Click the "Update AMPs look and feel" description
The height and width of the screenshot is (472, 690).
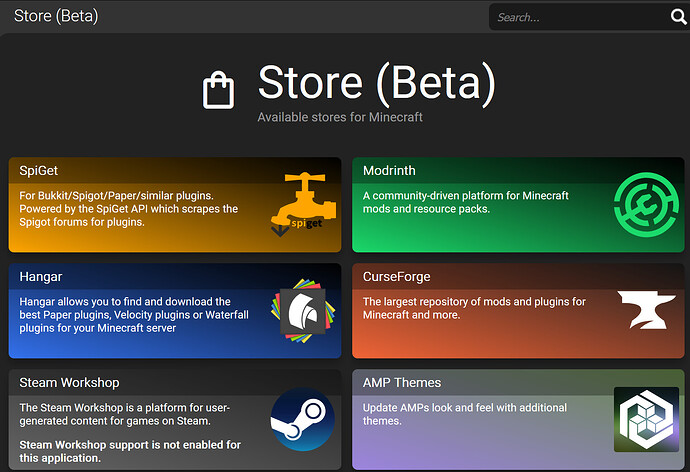tap(465, 414)
